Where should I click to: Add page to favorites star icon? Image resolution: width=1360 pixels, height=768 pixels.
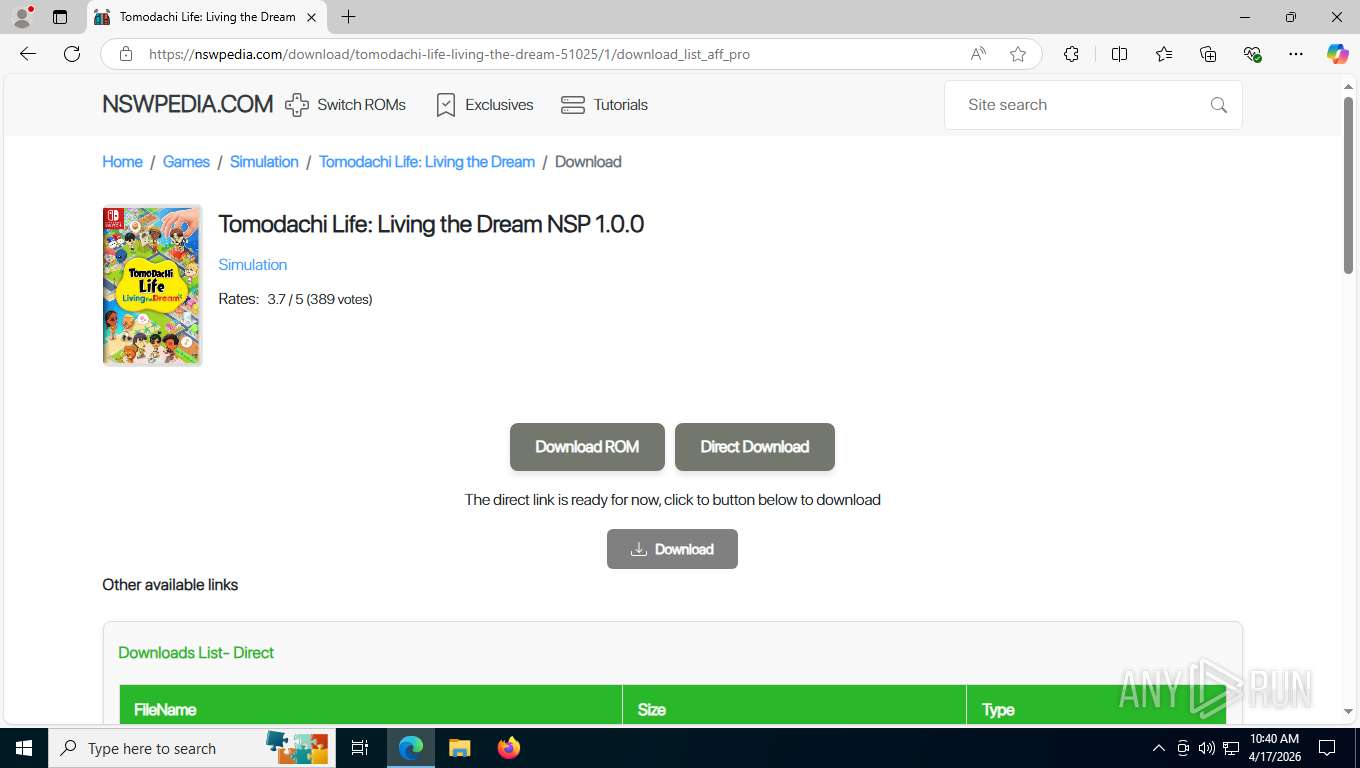1018,54
